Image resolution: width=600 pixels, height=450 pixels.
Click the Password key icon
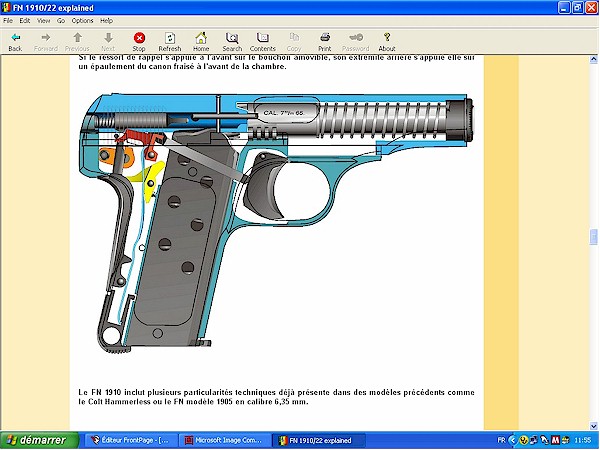click(356, 38)
